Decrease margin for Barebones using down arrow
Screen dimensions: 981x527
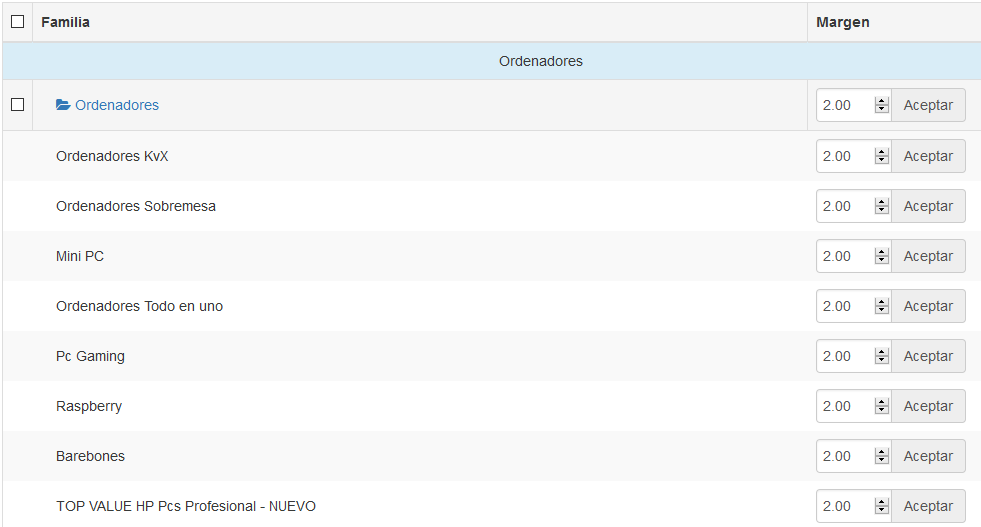pyautogui.click(x=881, y=461)
